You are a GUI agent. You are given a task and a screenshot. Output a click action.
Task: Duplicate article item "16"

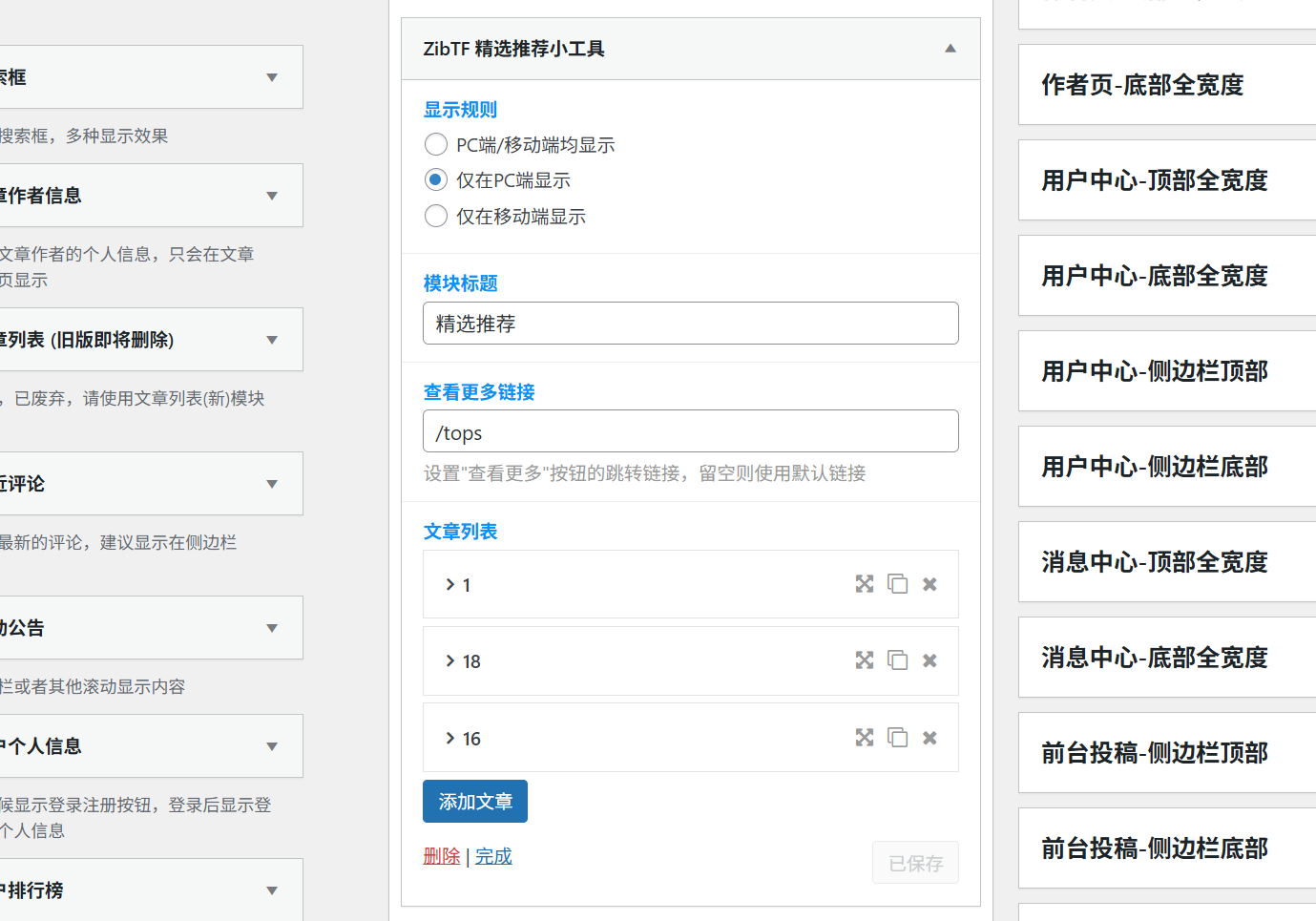(897, 737)
